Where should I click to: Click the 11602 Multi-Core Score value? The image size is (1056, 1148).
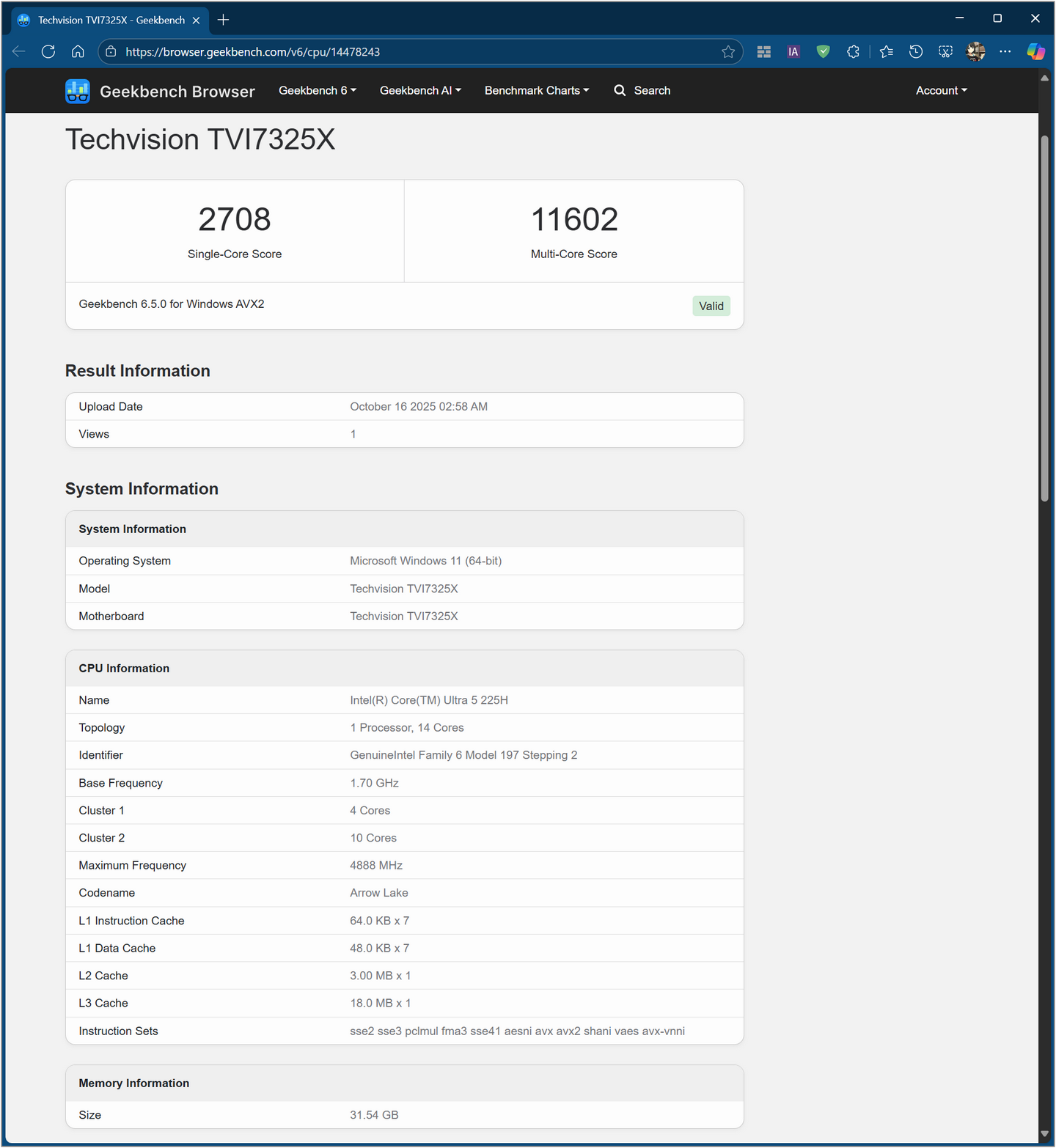coord(574,219)
